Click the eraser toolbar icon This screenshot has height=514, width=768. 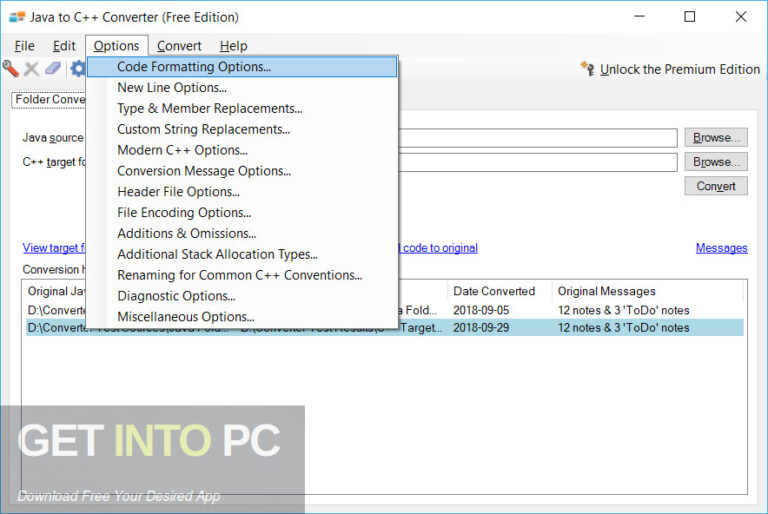click(53, 68)
